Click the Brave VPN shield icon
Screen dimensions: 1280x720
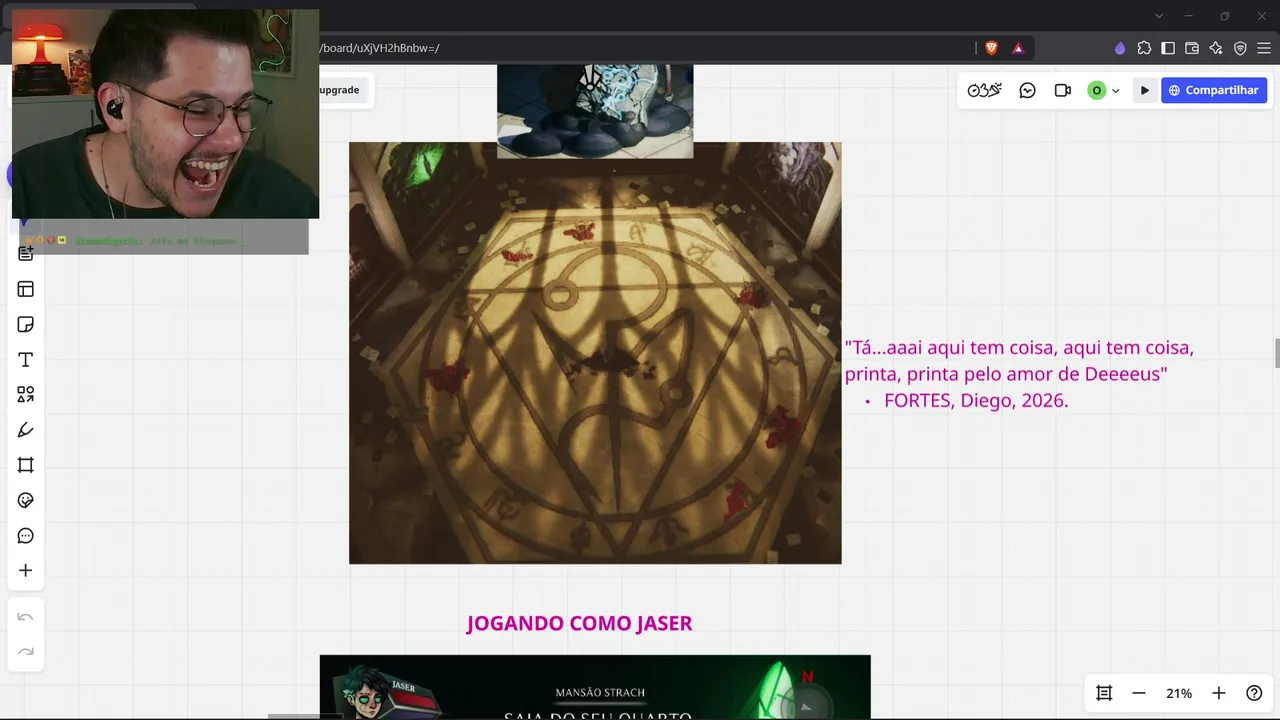point(1240,48)
